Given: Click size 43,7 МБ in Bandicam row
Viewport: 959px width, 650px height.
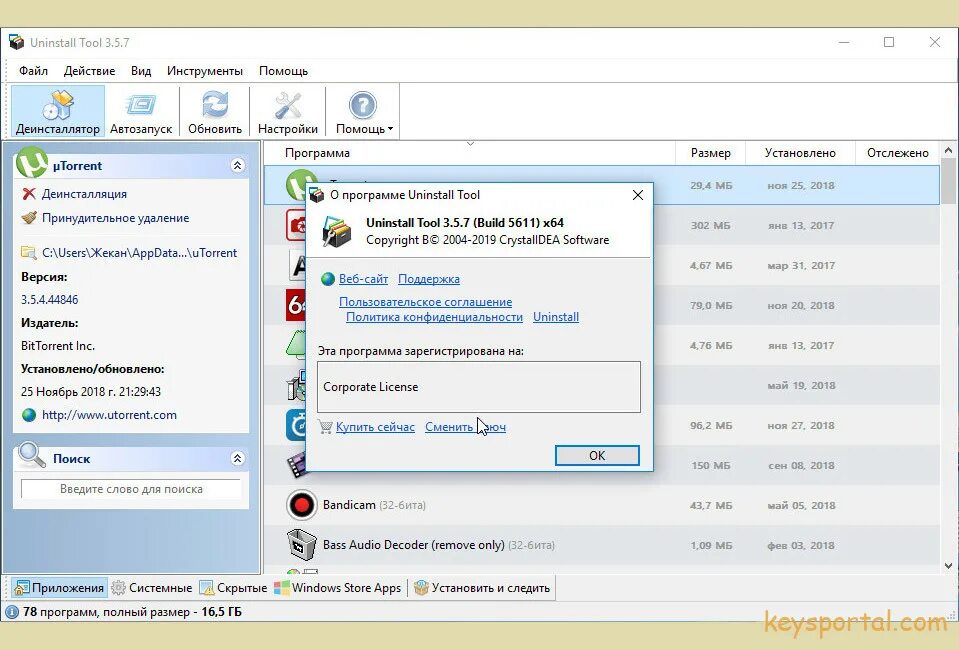Looking at the screenshot, I should [x=711, y=506].
